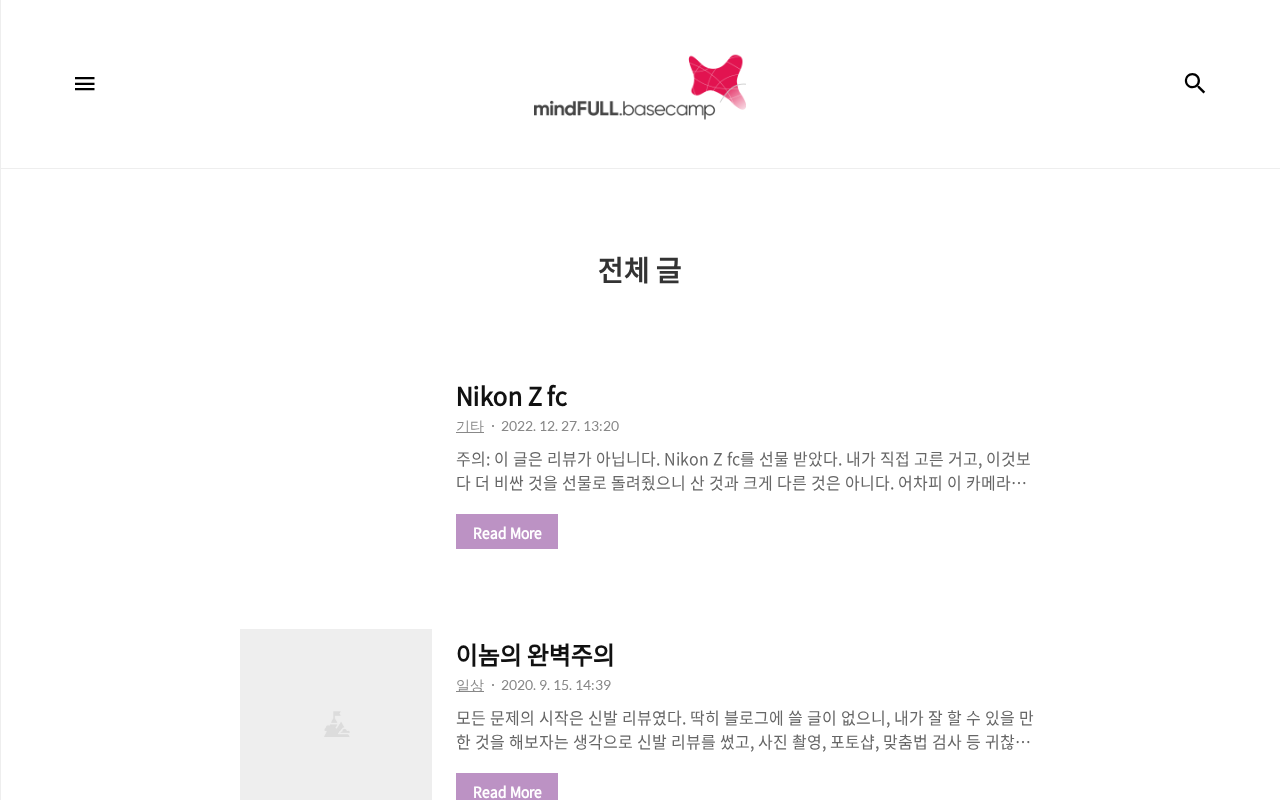Click the placeholder image icon in thumbnail
Image resolution: width=1280 pixels, height=800 pixels.
336,724
